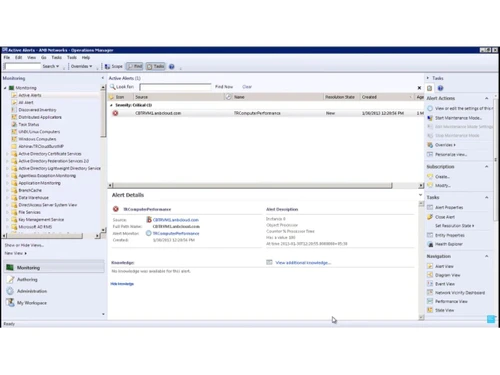This screenshot has width=500, height=375.
Task: Open the Edit menu
Action: (19, 57)
